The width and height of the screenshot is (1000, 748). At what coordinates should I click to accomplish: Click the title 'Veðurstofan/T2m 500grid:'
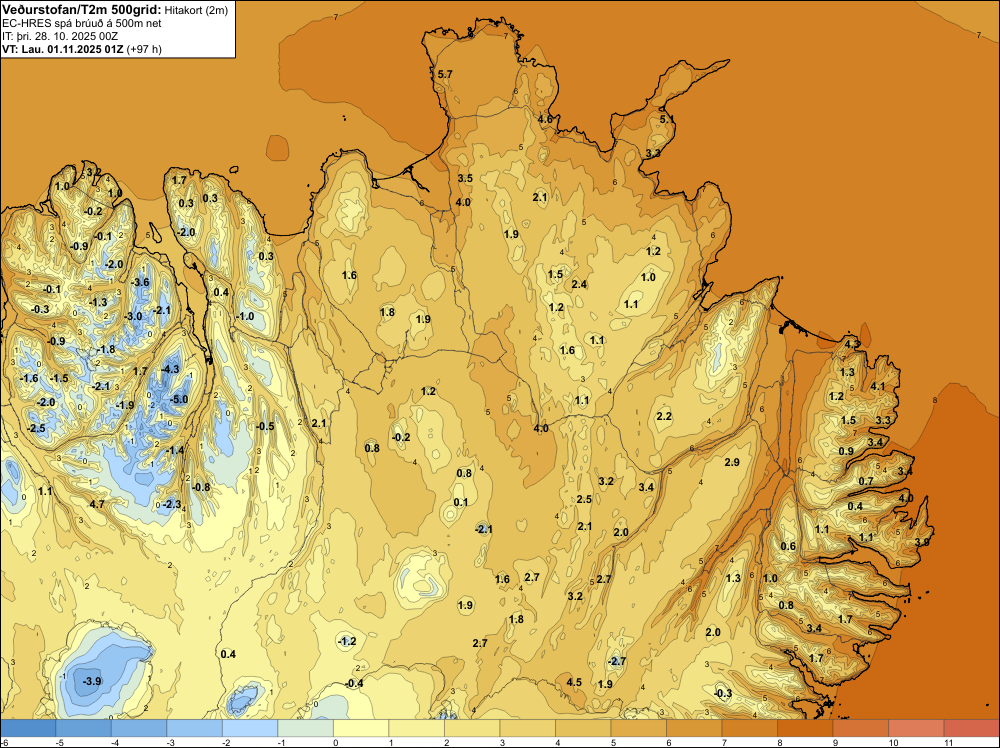click(x=82, y=10)
